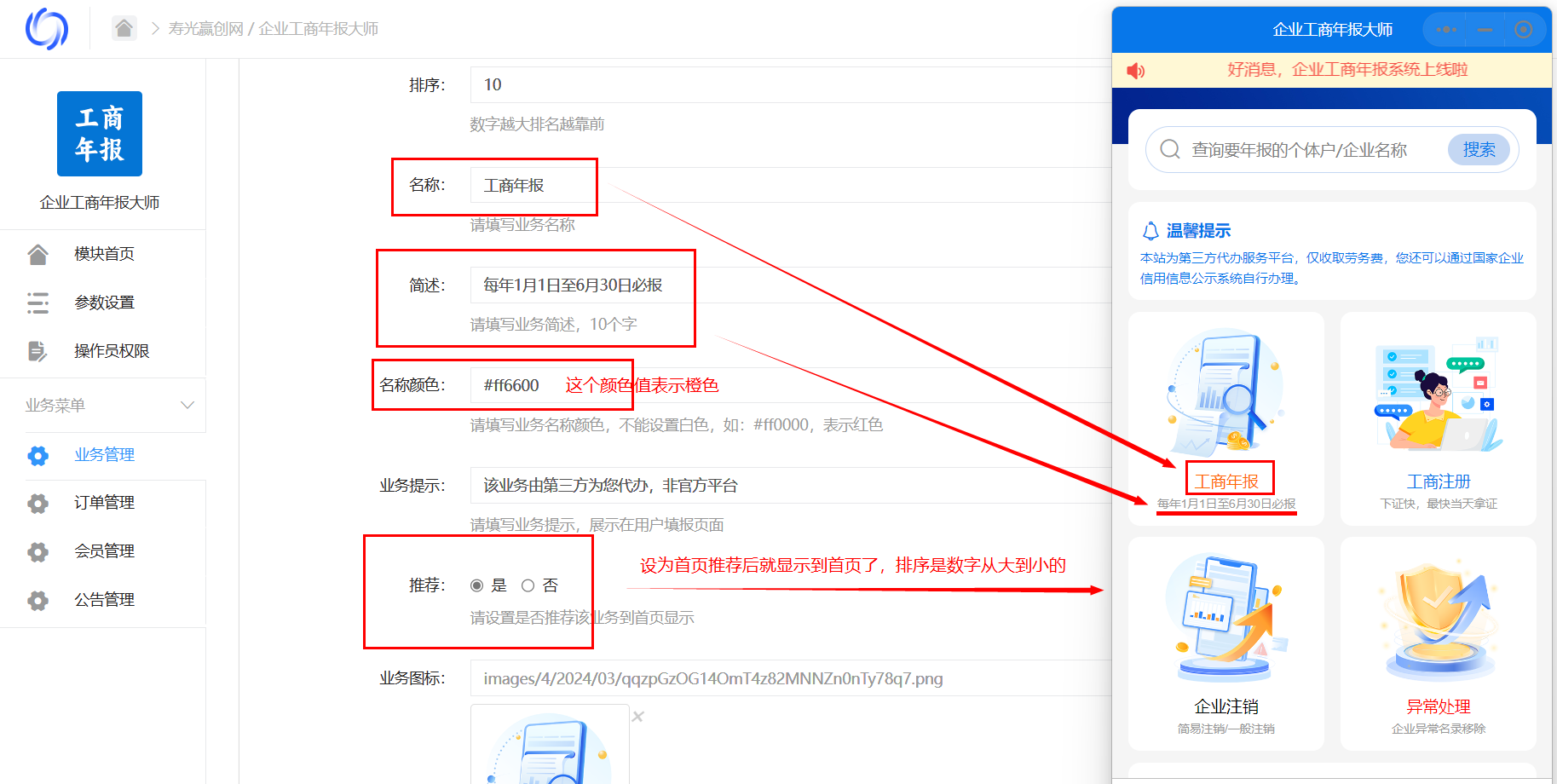Click the 好消息 announcement banner text
1557x784 pixels.
point(1347,70)
